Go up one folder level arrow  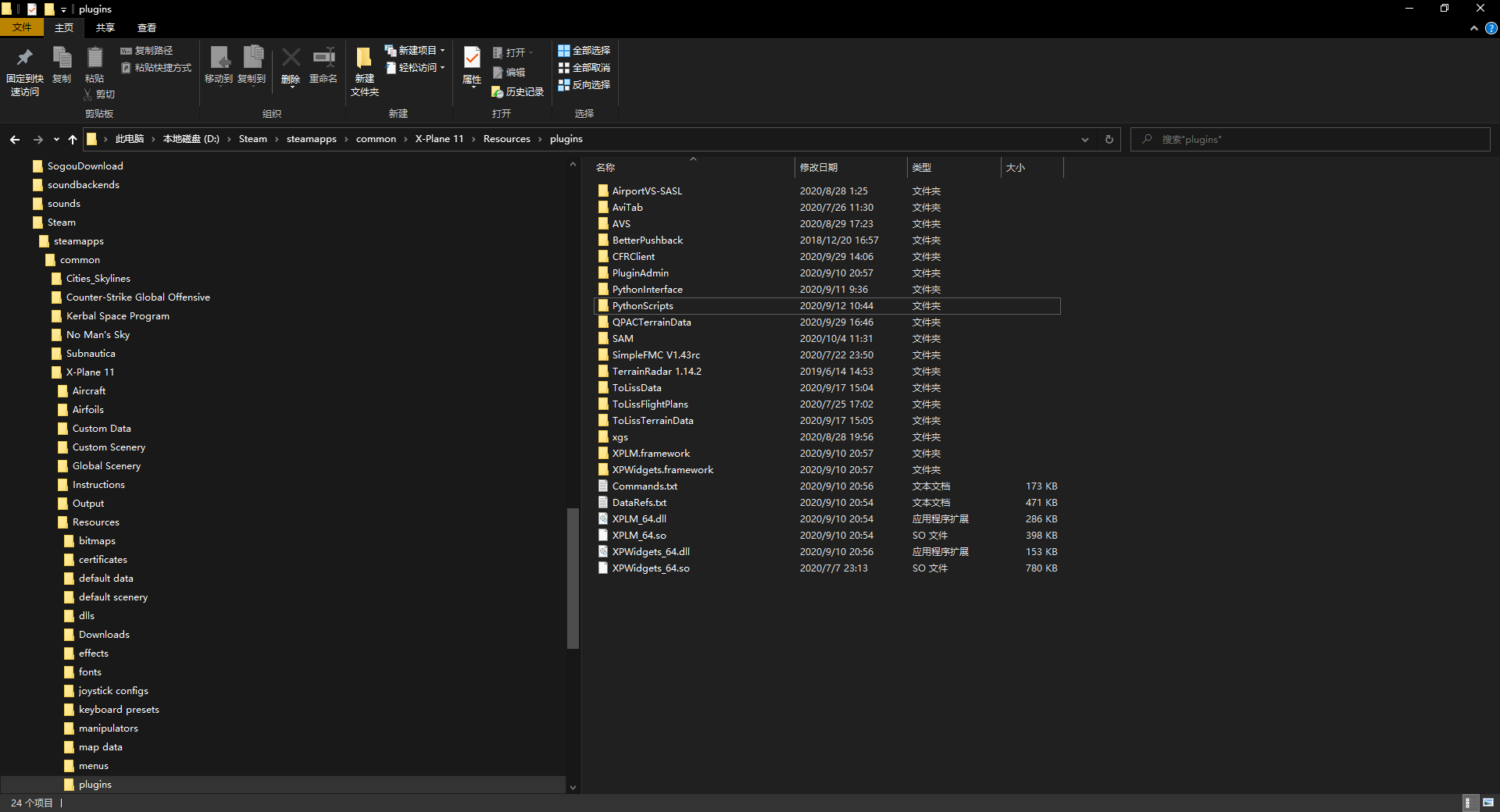[73, 140]
